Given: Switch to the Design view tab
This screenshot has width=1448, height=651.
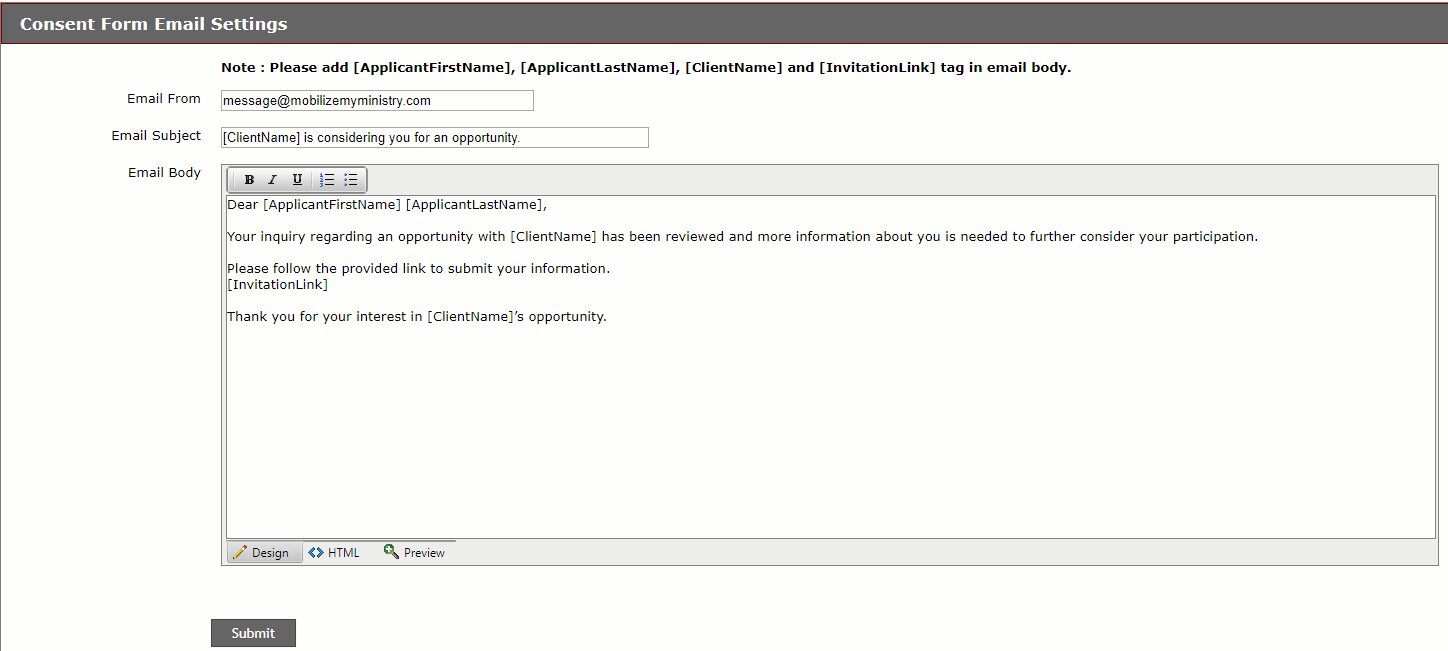Looking at the screenshot, I should click(x=265, y=552).
